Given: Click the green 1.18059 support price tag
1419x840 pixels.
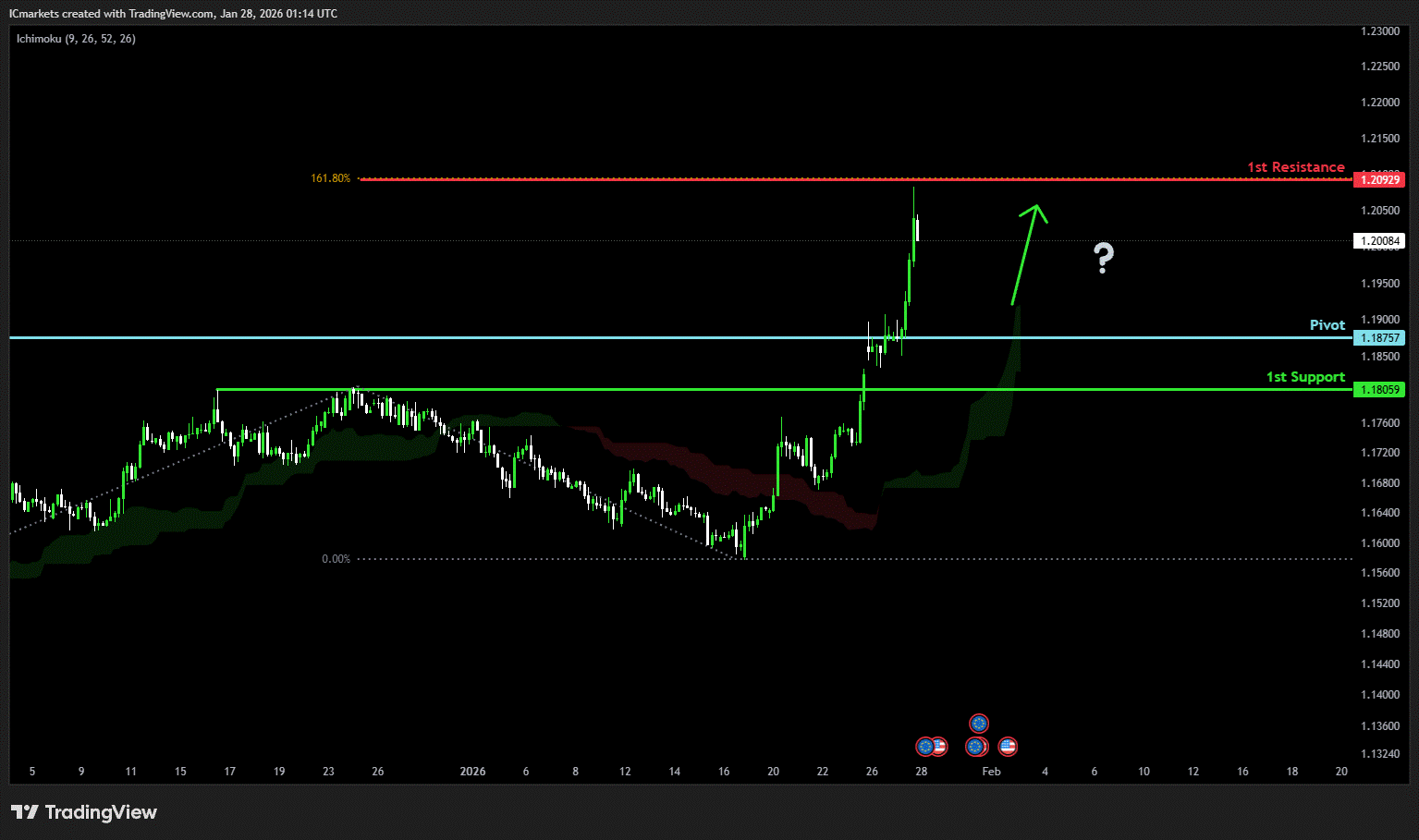Looking at the screenshot, I should pyautogui.click(x=1377, y=390).
